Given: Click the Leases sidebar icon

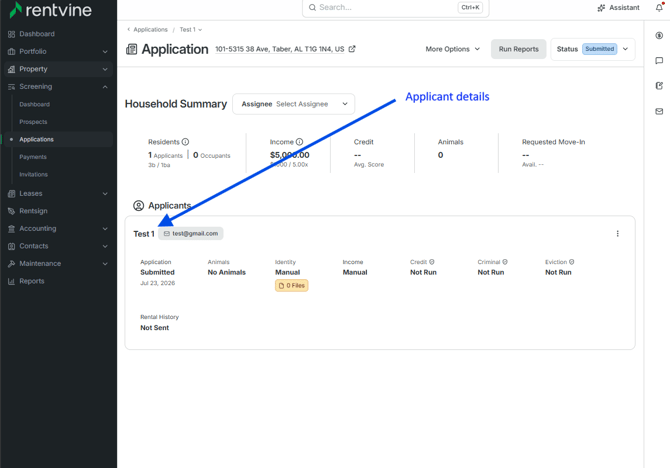Looking at the screenshot, I should coord(12,194).
